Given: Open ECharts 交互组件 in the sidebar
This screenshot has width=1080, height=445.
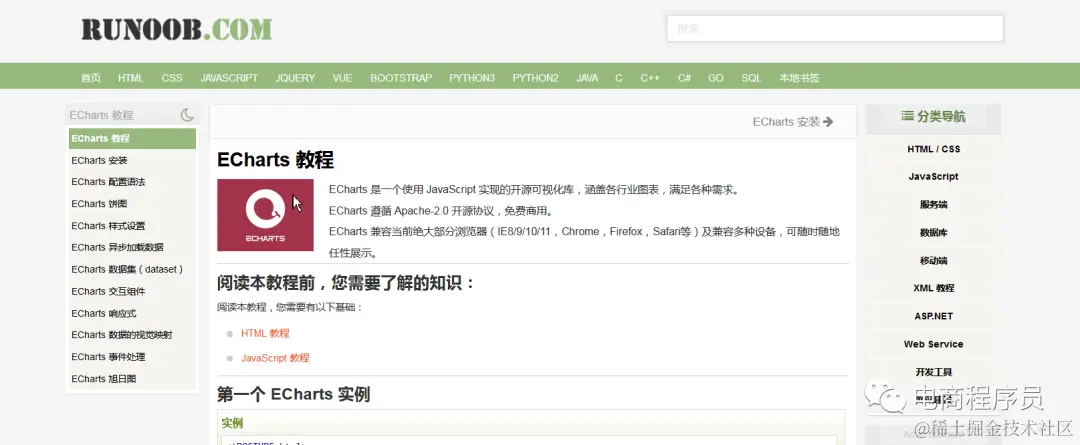Looking at the screenshot, I should [x=108, y=291].
